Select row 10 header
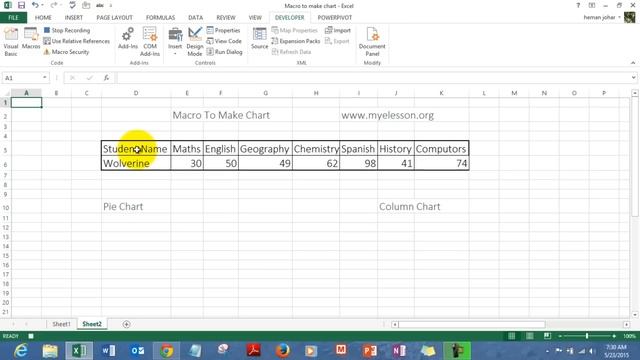 [6, 207]
